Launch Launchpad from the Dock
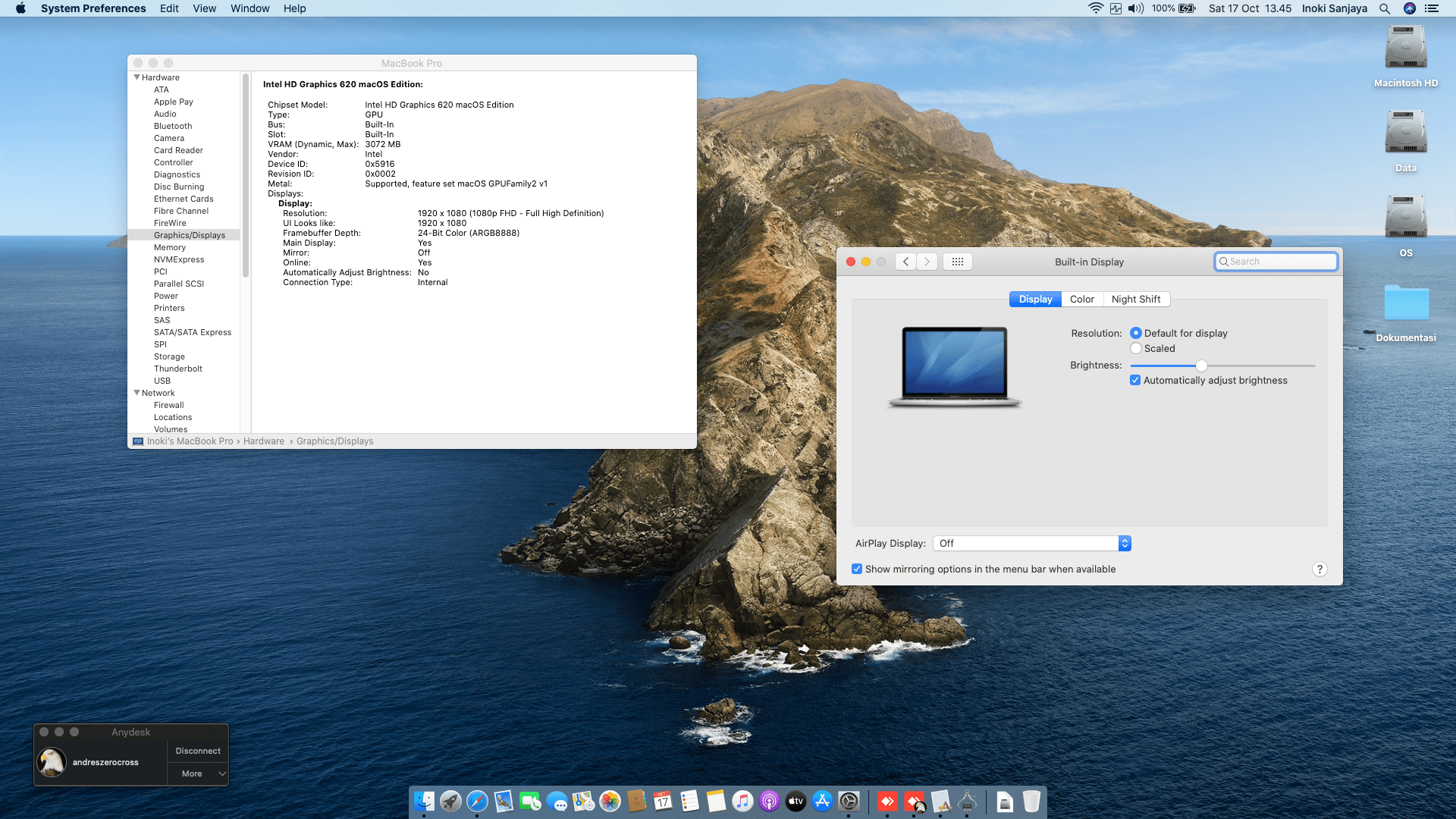This screenshot has height=819, width=1456. [450, 801]
